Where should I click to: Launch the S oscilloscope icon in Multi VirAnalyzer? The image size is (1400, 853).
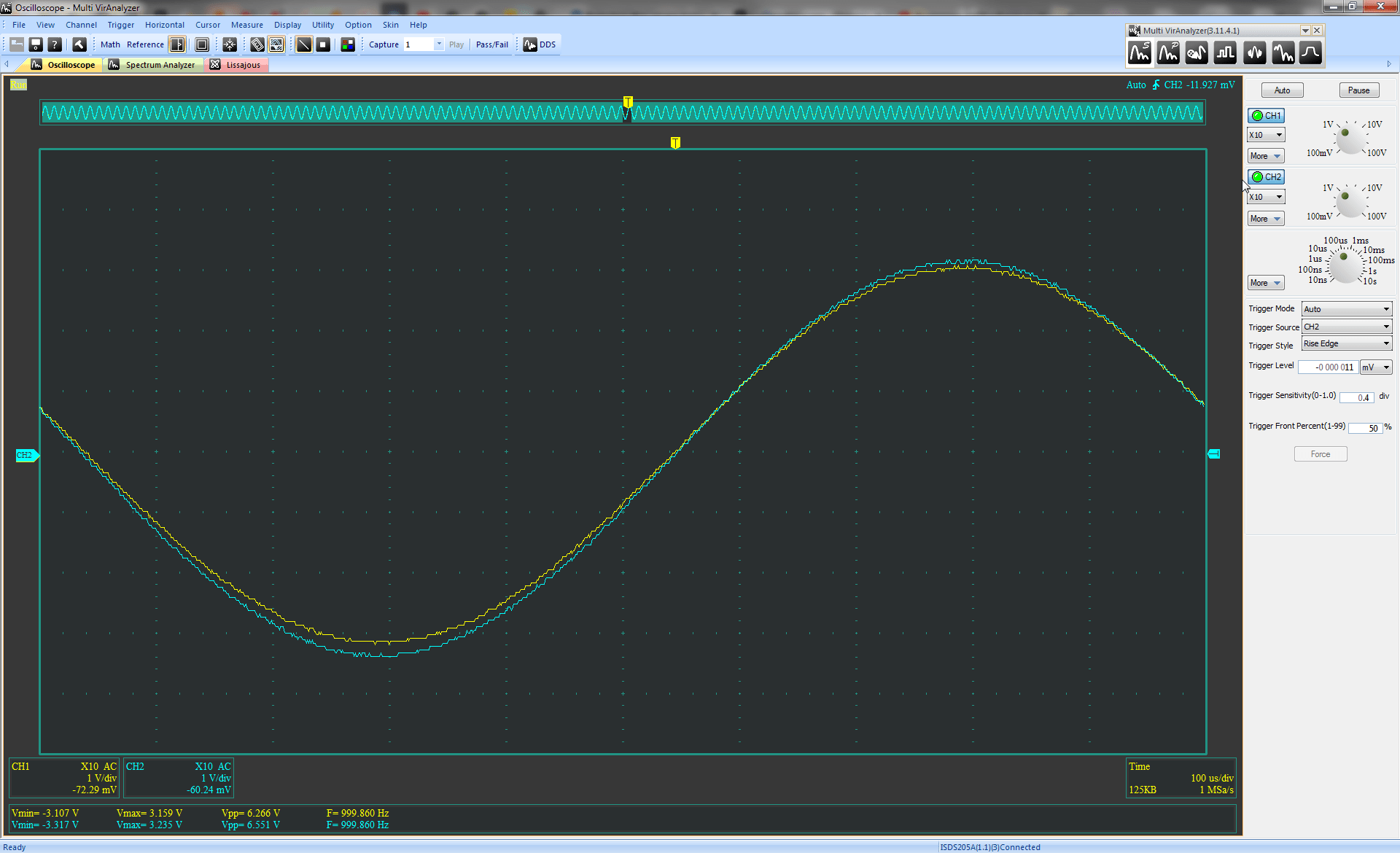pos(1140,52)
